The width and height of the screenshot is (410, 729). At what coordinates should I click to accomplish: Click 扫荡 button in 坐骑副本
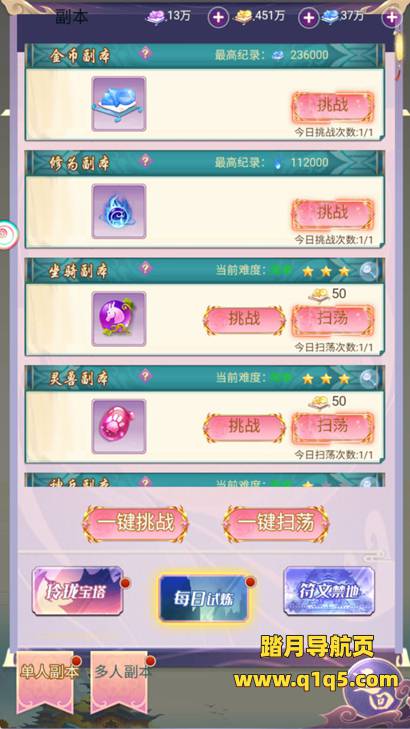(333, 320)
